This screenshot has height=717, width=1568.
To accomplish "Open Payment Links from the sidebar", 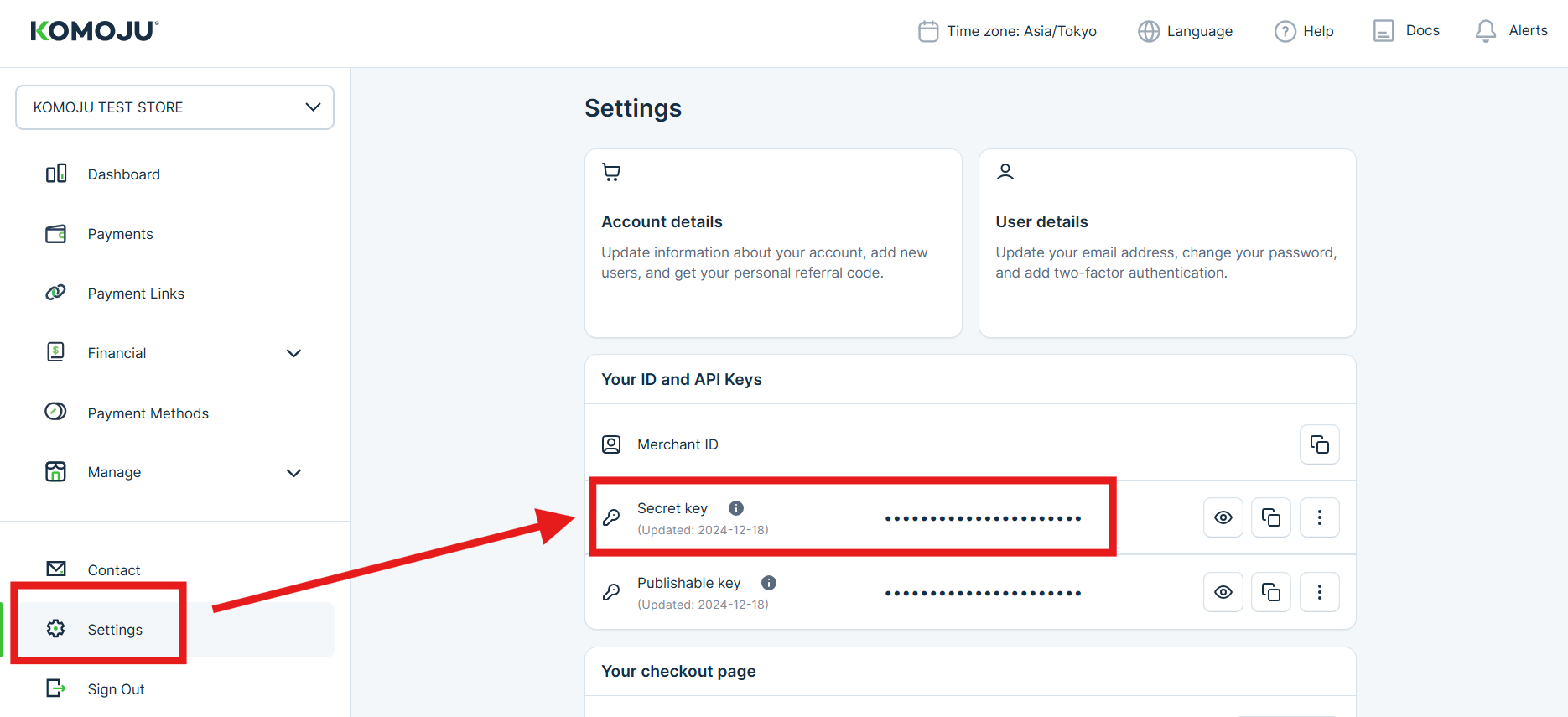I will pos(136,294).
